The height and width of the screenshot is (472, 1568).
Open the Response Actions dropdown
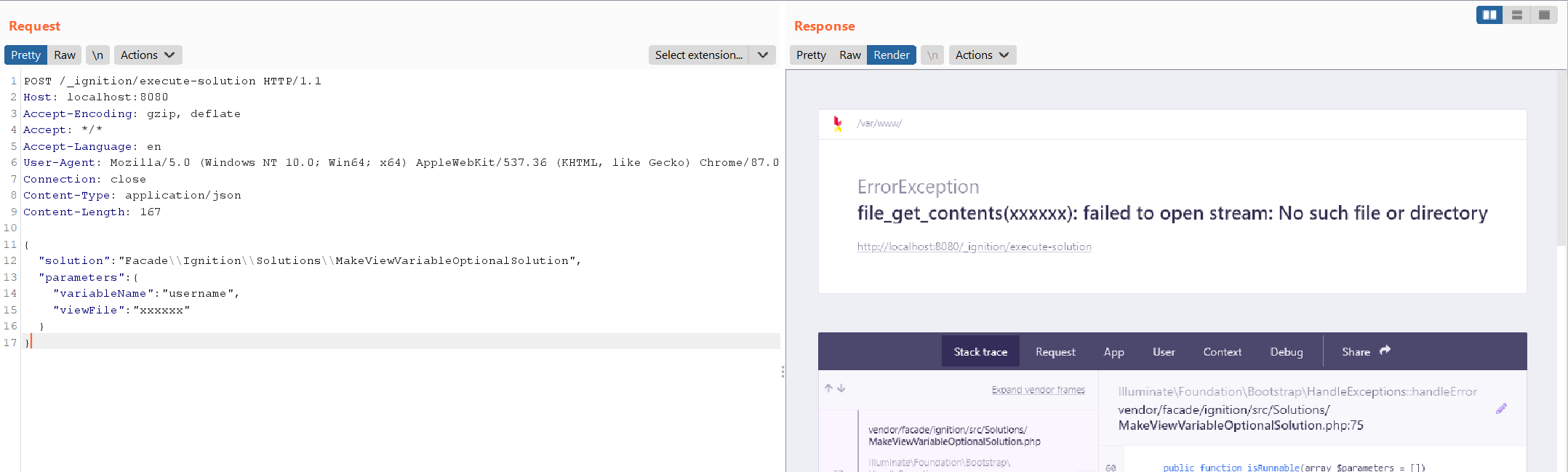click(982, 55)
